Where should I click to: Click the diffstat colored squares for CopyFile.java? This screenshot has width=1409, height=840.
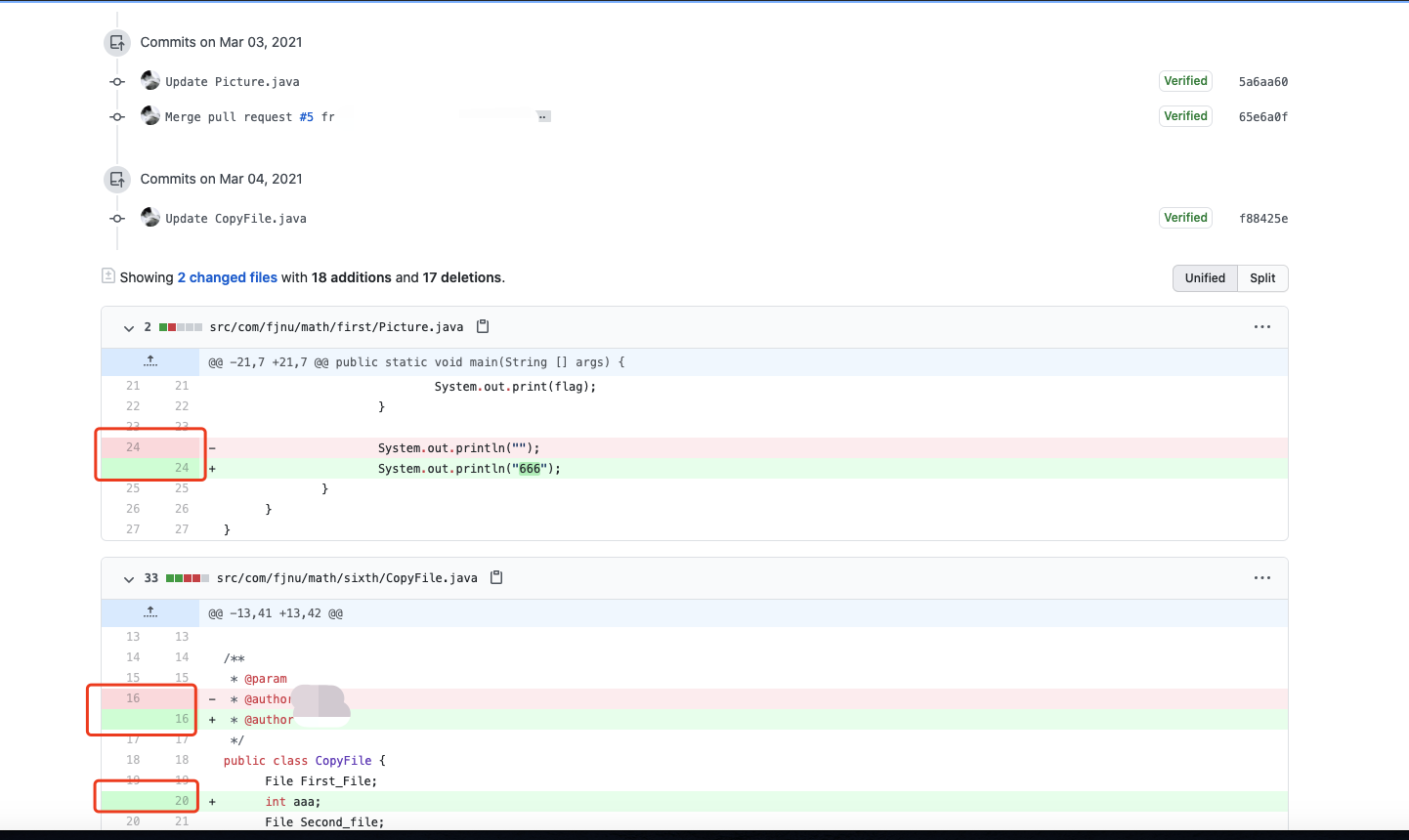click(186, 577)
